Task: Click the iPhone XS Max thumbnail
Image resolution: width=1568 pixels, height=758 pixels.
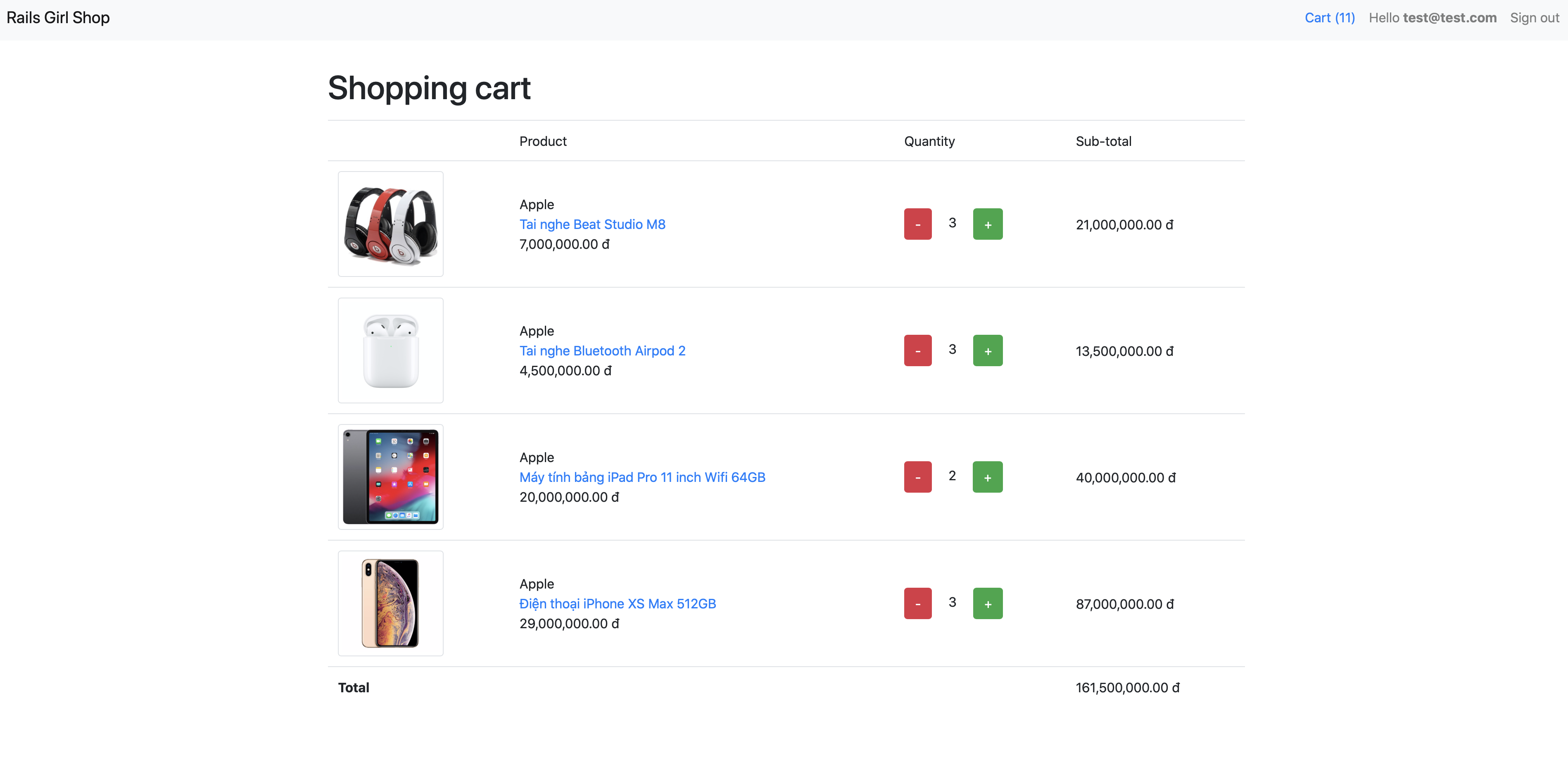Action: (390, 603)
